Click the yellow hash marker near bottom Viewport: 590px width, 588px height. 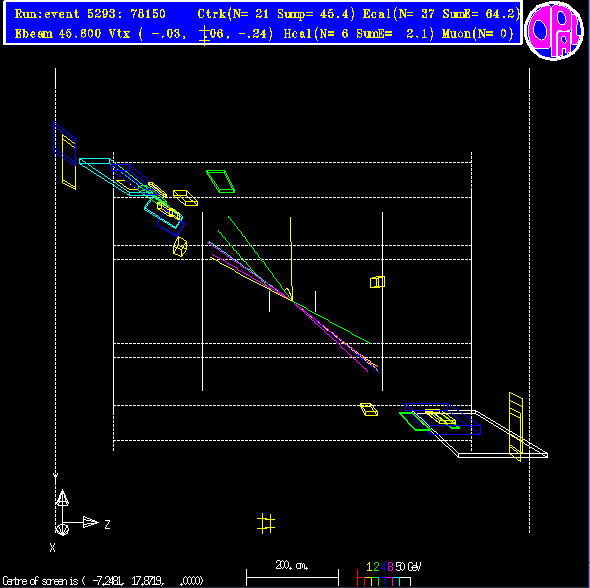pyautogui.click(x=266, y=523)
